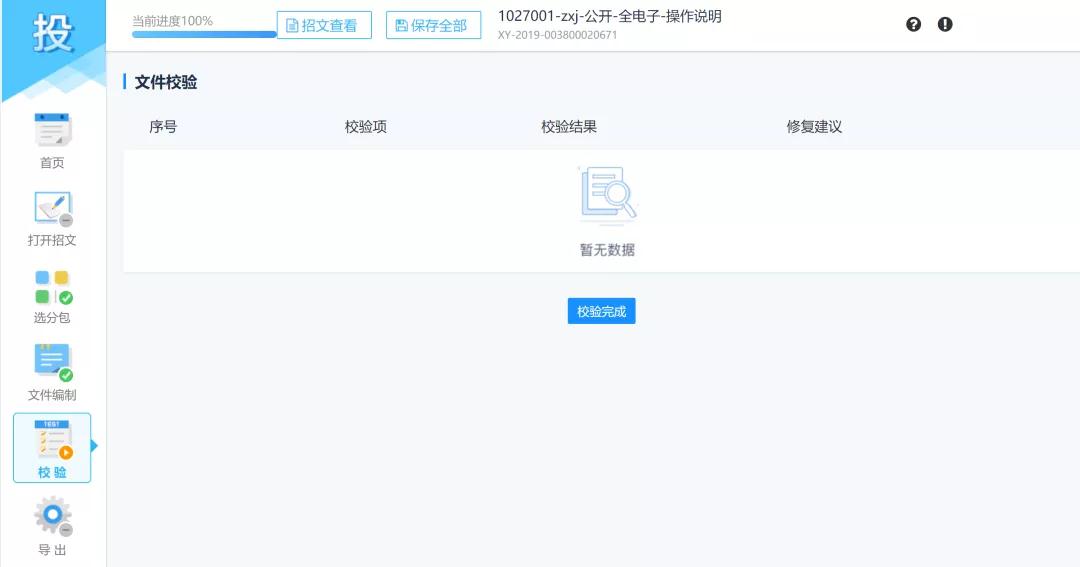Click the 校验项 column header
This screenshot has height=567, width=1080.
coord(366,127)
